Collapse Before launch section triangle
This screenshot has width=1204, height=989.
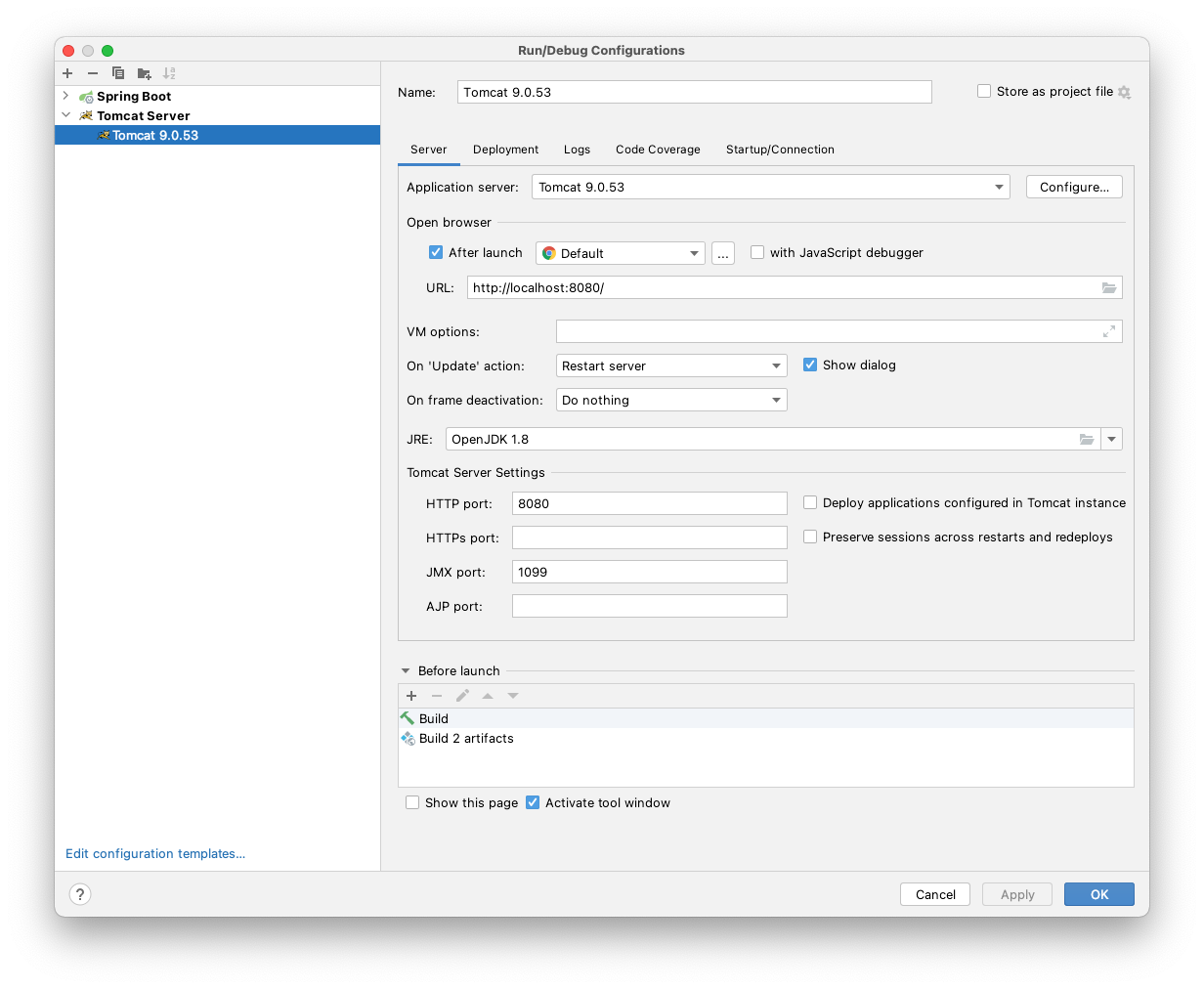coord(406,671)
